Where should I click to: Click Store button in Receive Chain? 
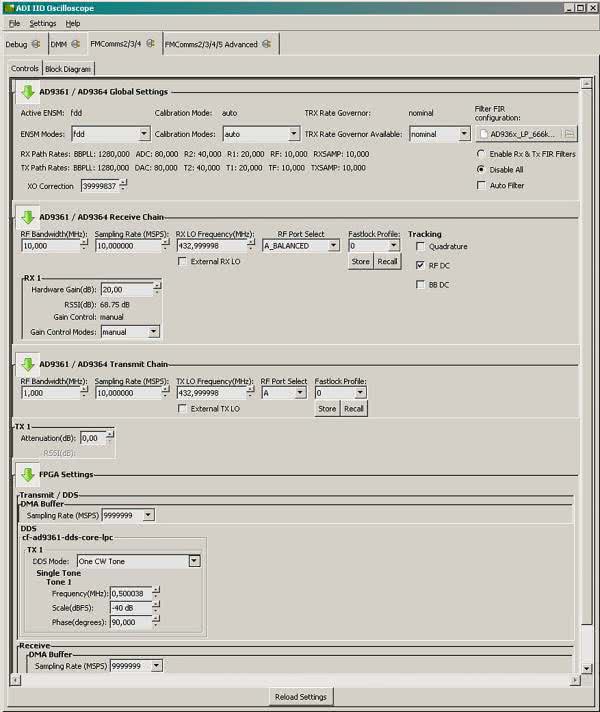(360, 261)
